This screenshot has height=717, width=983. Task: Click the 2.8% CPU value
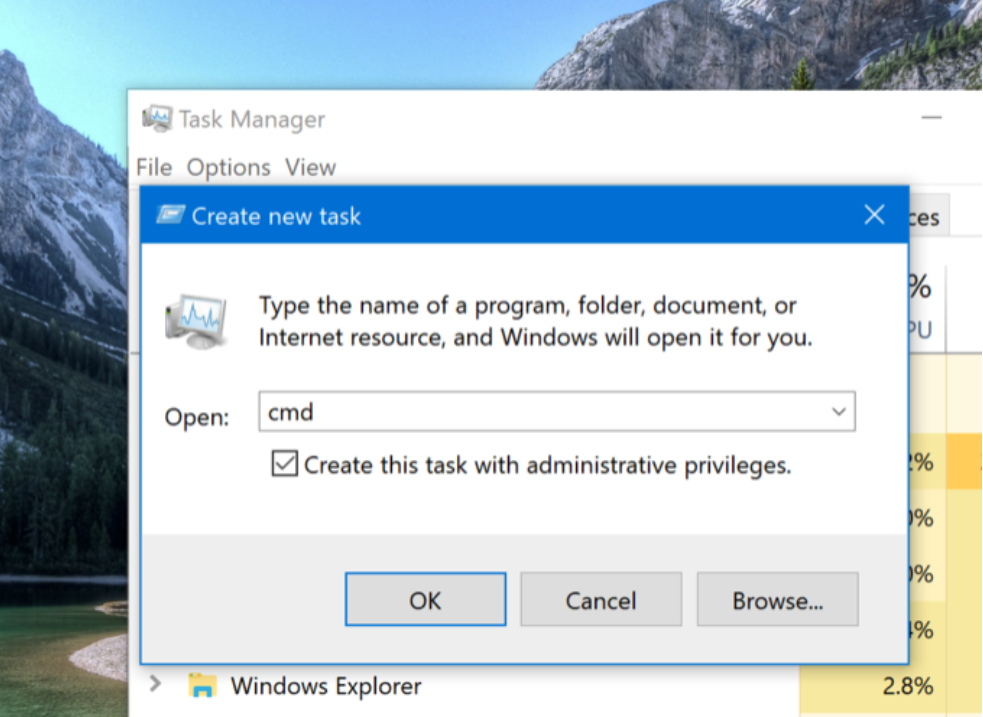coord(908,686)
